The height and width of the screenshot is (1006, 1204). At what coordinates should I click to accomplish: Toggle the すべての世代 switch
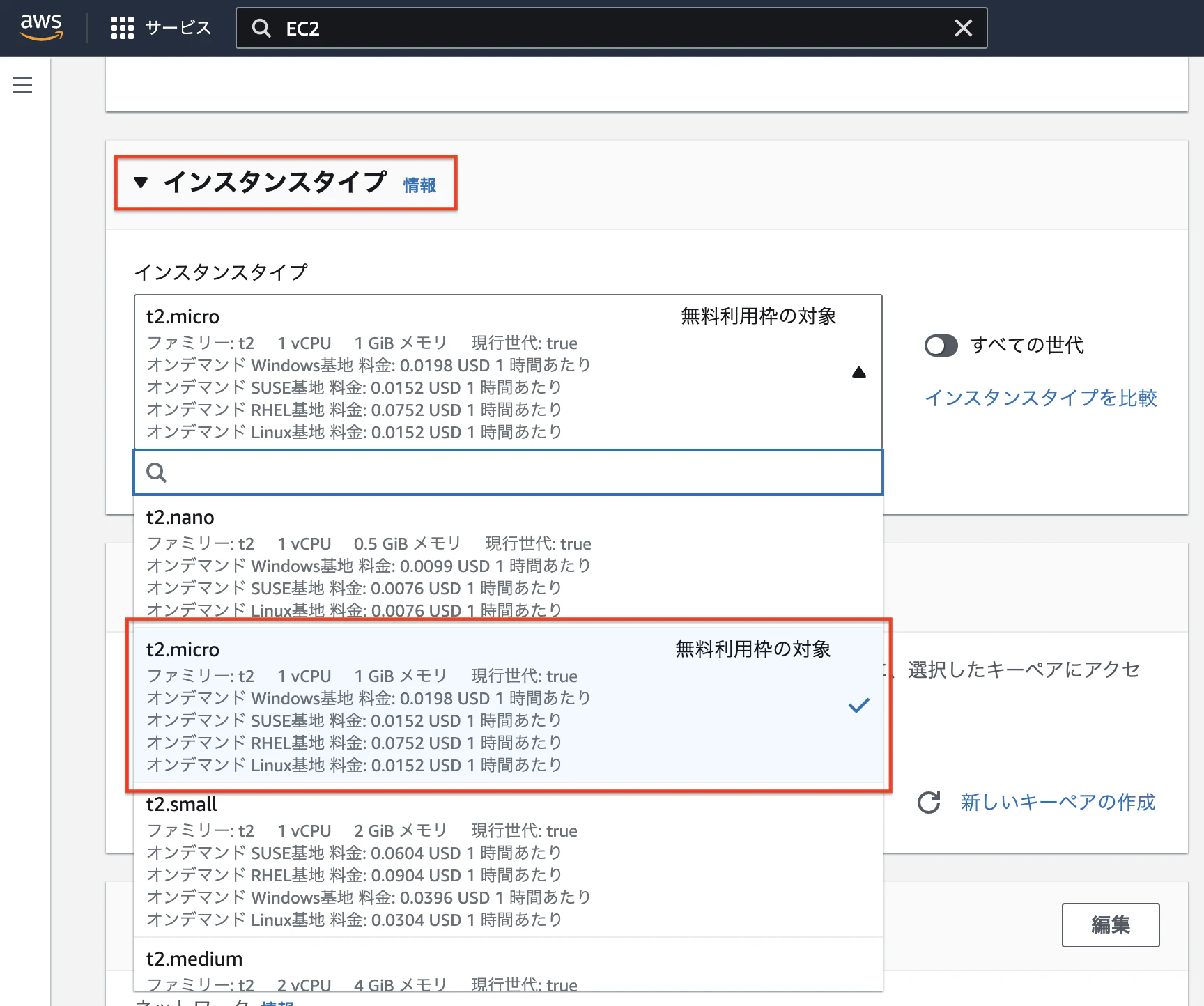click(941, 345)
